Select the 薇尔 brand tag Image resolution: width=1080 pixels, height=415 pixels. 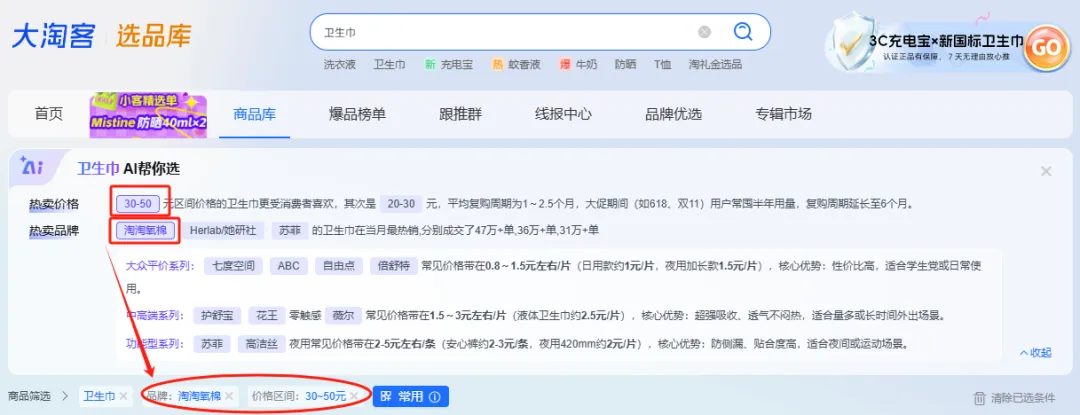click(x=343, y=316)
